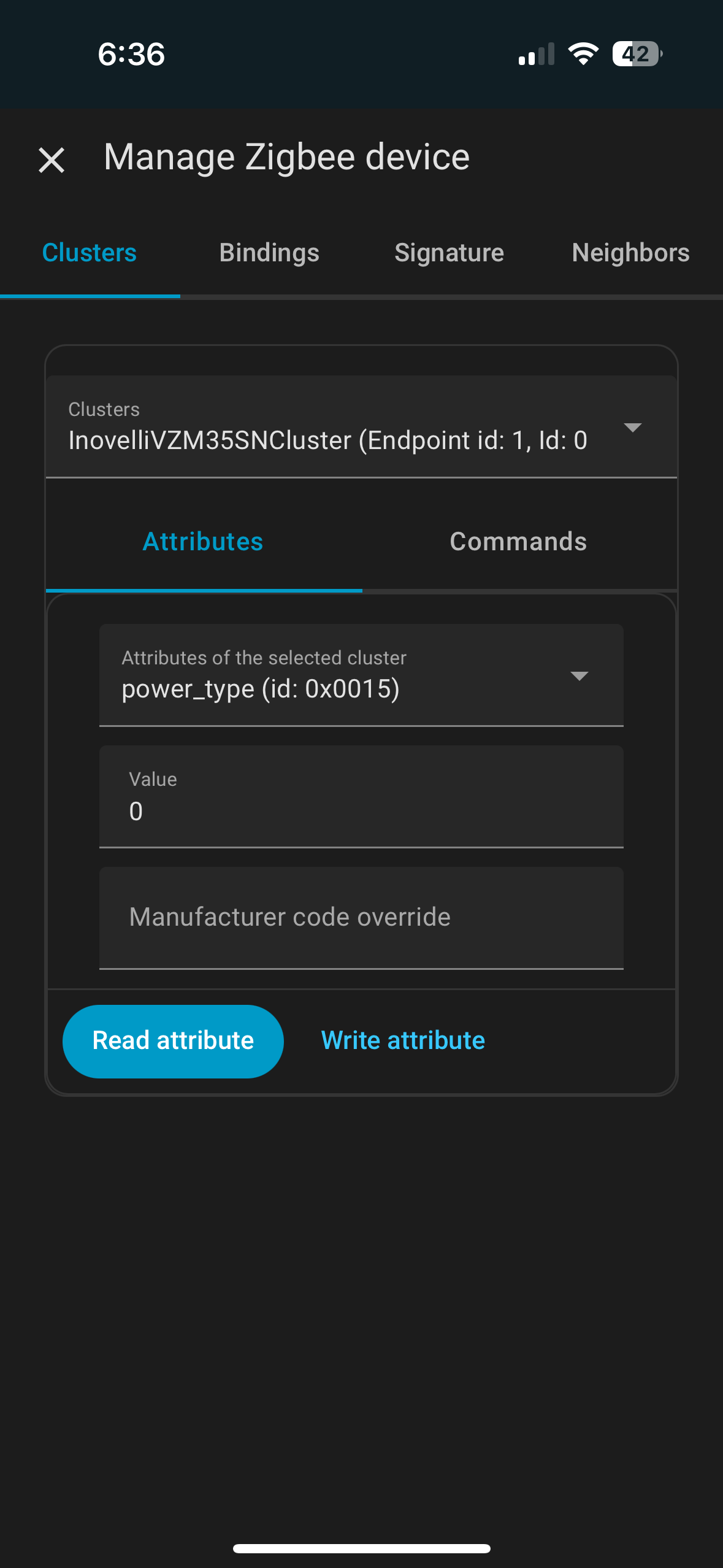Select the InovelliVZM35SNCluster cluster field
This screenshot has width=723, height=1568.
tap(361, 427)
